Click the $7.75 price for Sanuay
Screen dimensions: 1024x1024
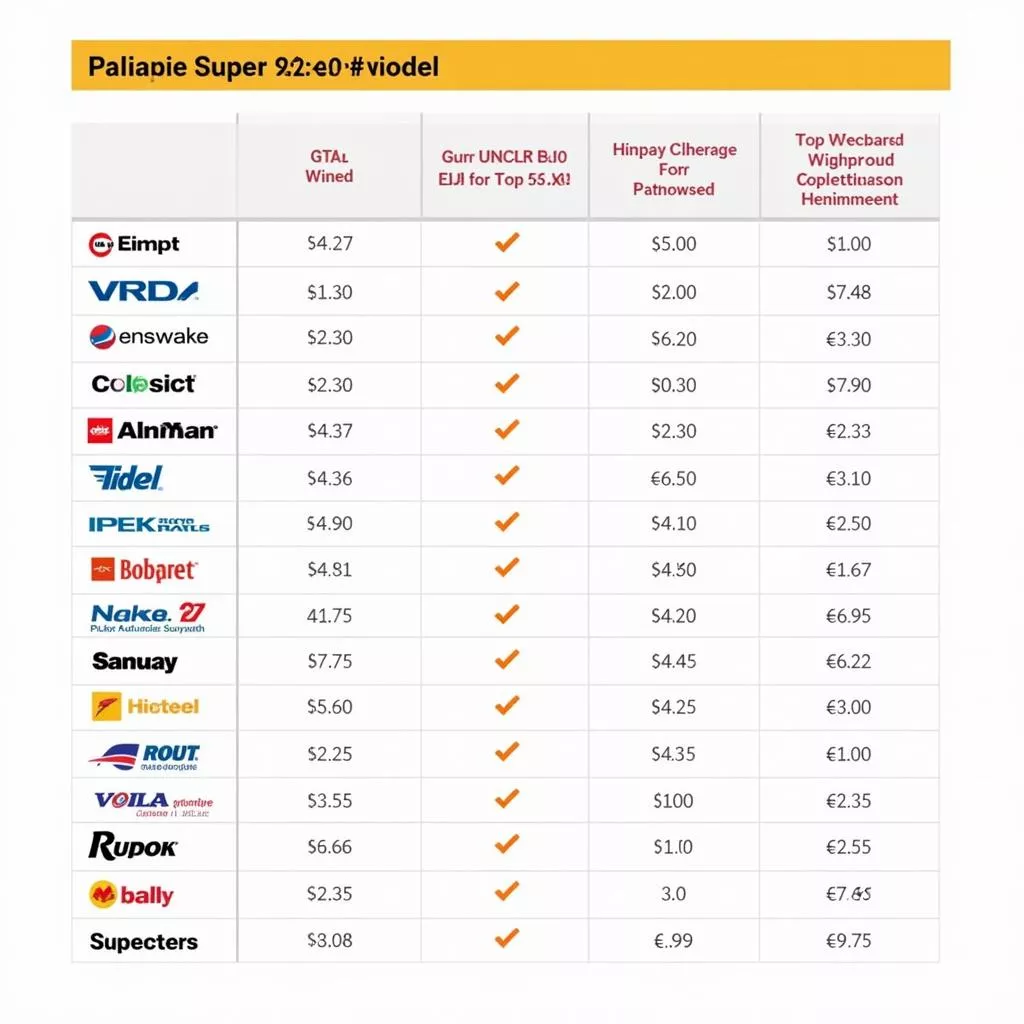(x=329, y=661)
